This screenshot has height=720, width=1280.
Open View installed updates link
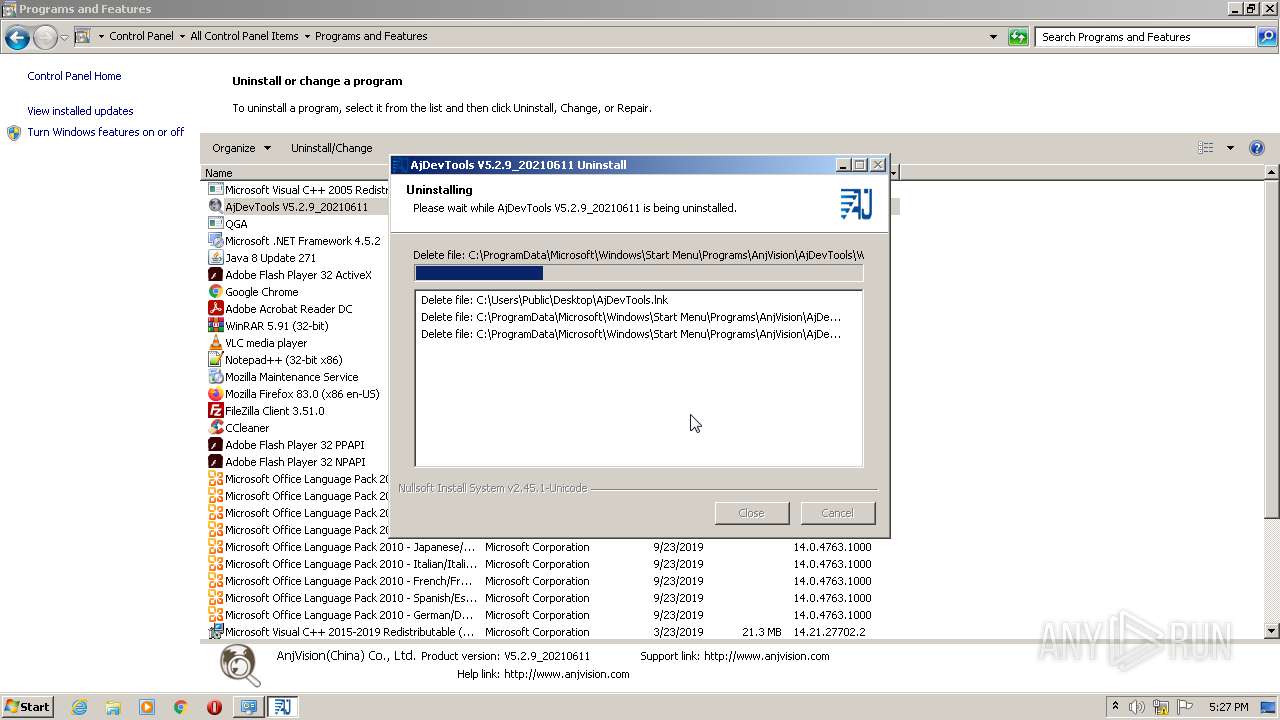[x=80, y=111]
